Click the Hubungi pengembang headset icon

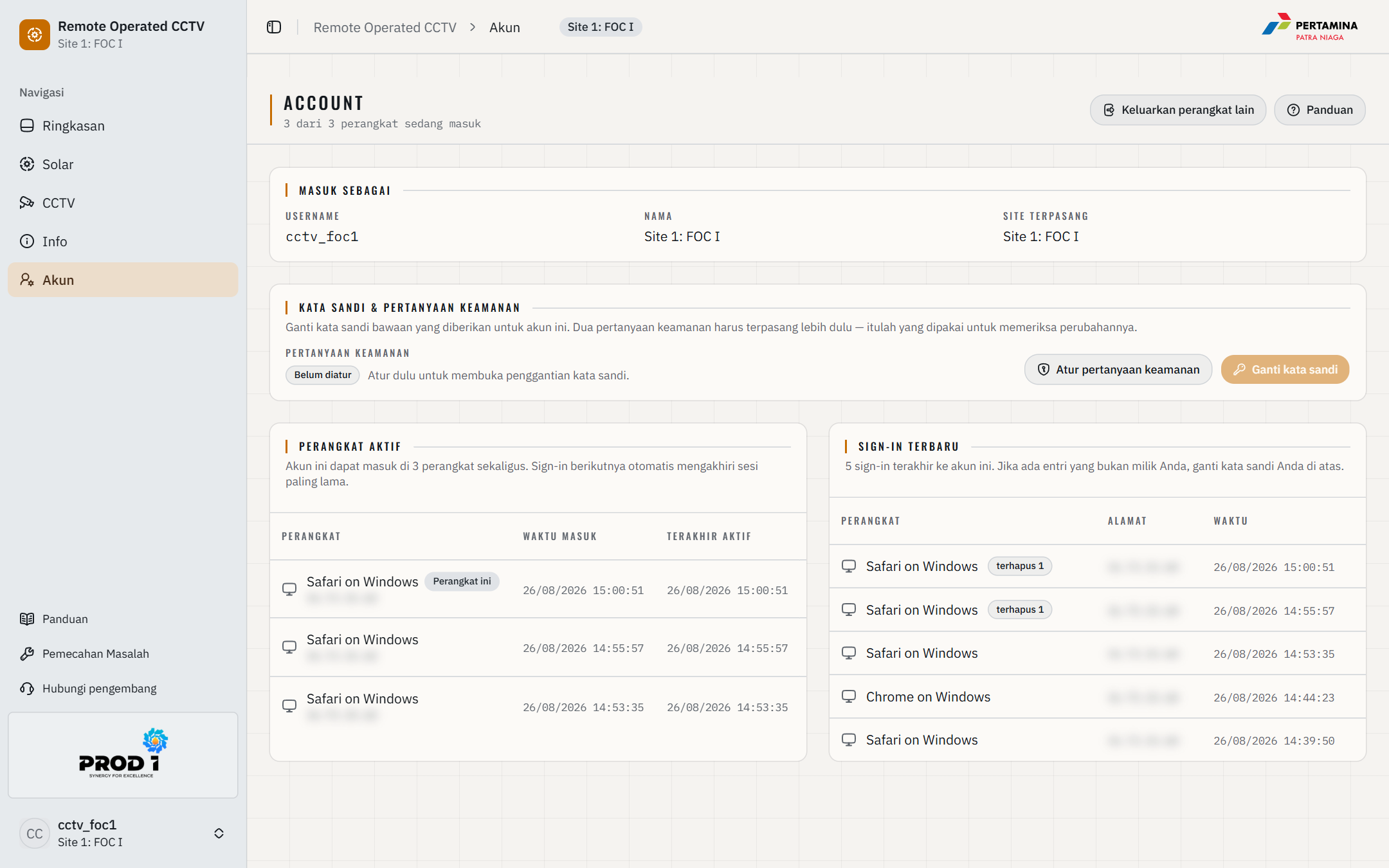(x=27, y=688)
